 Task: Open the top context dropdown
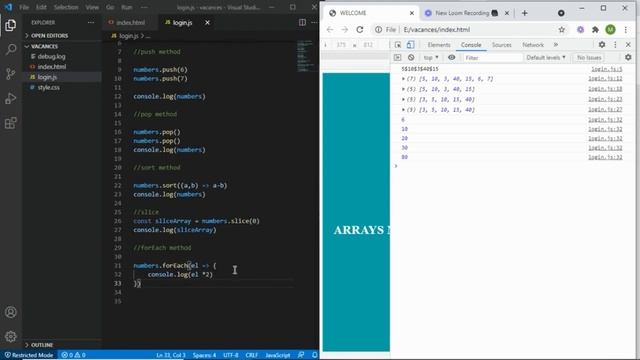(431, 58)
